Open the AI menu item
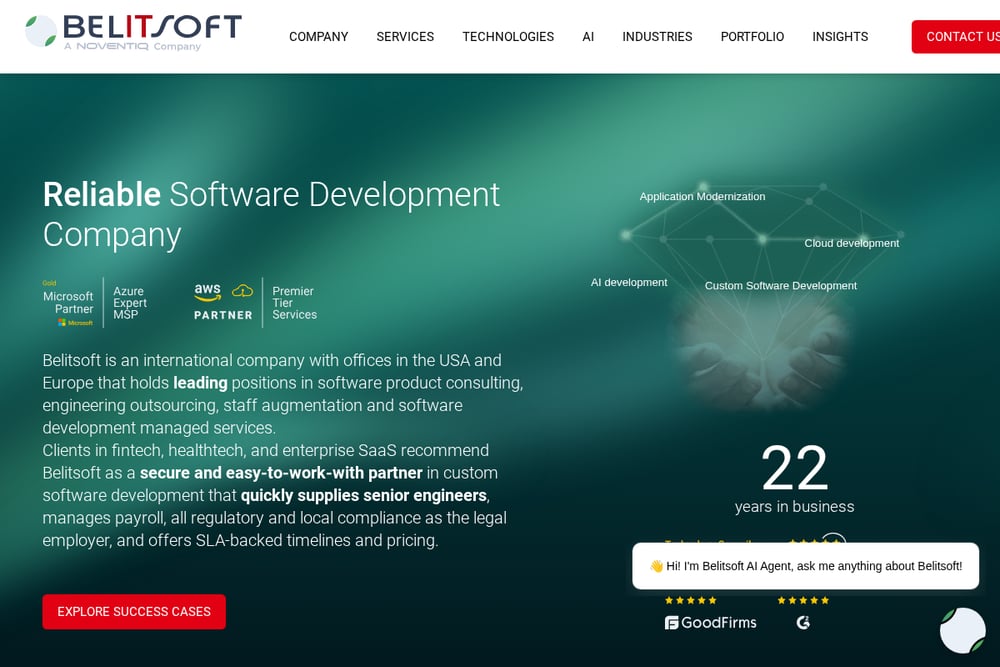This screenshot has width=1000, height=667. (x=588, y=37)
